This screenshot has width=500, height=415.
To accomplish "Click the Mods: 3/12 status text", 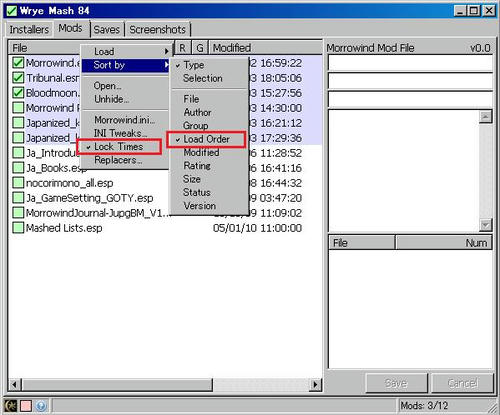I will tap(424, 406).
